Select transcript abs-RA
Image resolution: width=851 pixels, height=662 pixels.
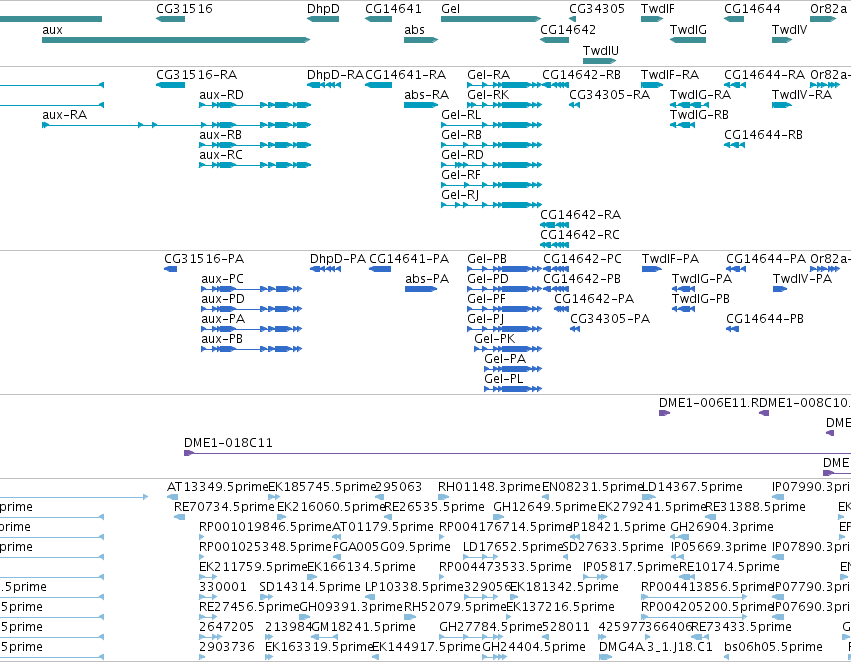(x=427, y=95)
